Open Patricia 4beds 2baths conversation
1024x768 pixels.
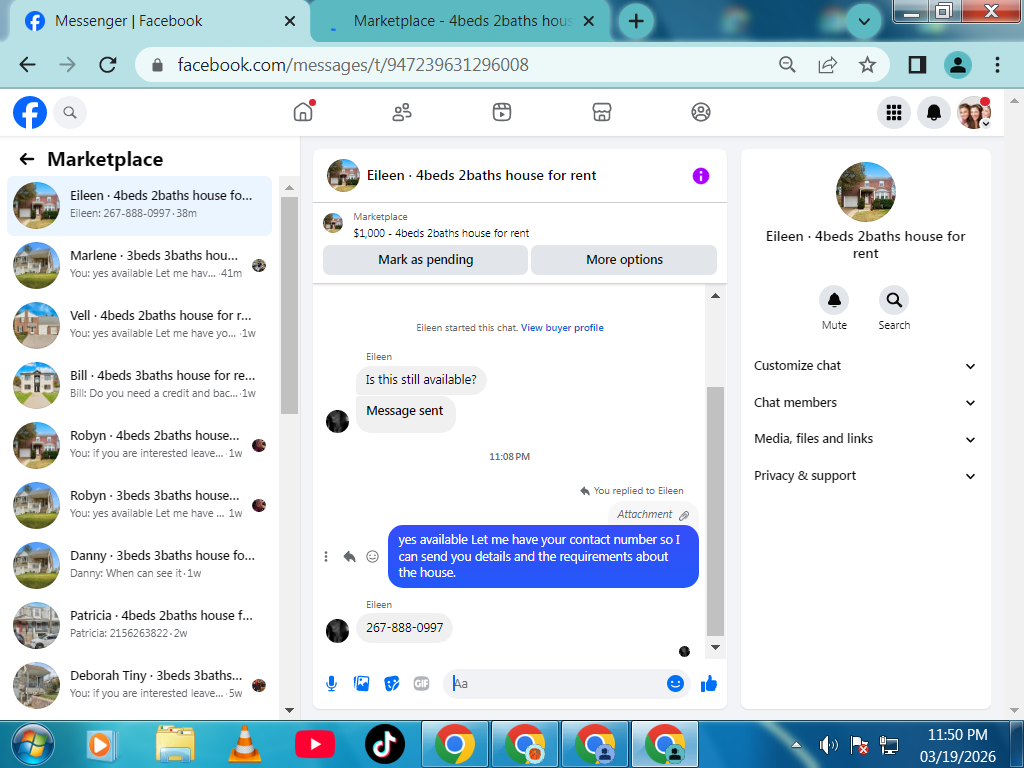point(140,626)
